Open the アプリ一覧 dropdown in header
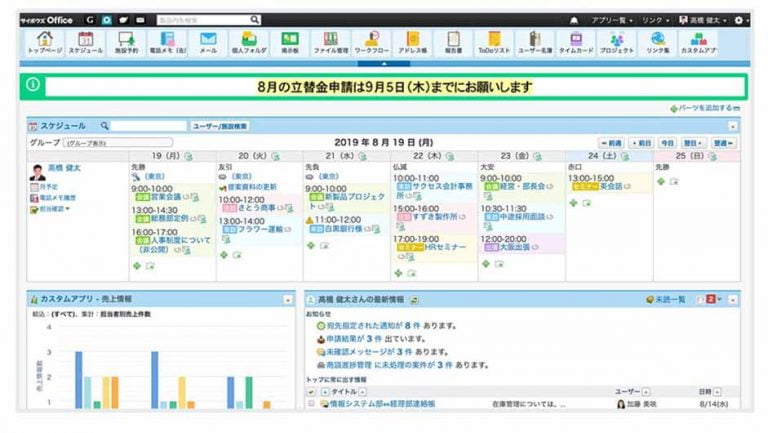This screenshot has width=768, height=433. [612, 19]
